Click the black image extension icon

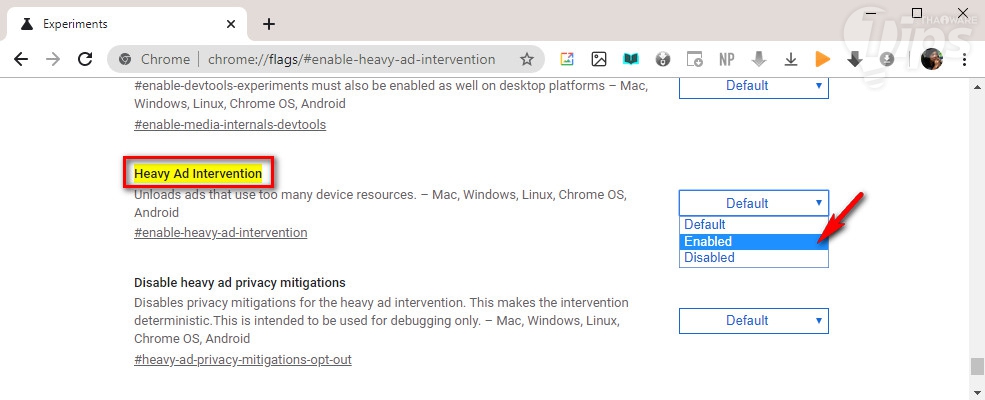[x=598, y=59]
